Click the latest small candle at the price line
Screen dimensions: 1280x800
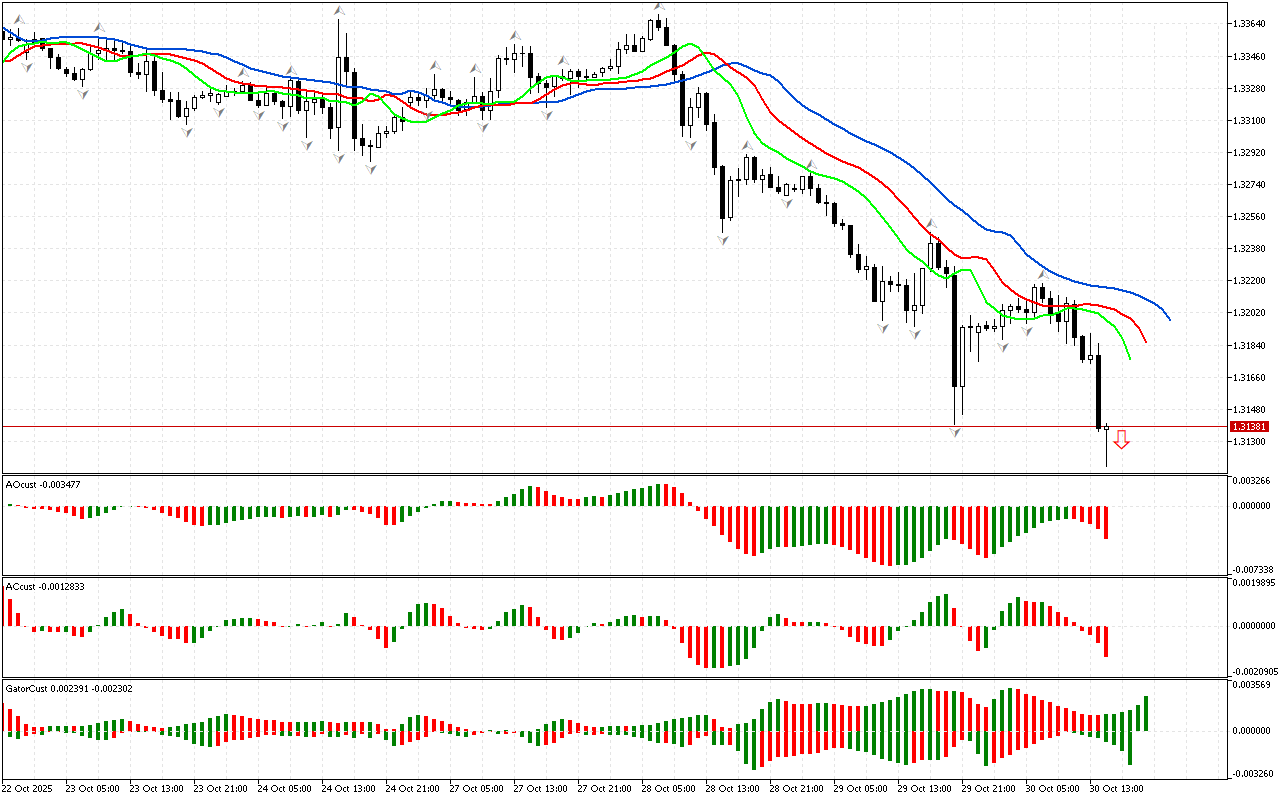point(1106,427)
